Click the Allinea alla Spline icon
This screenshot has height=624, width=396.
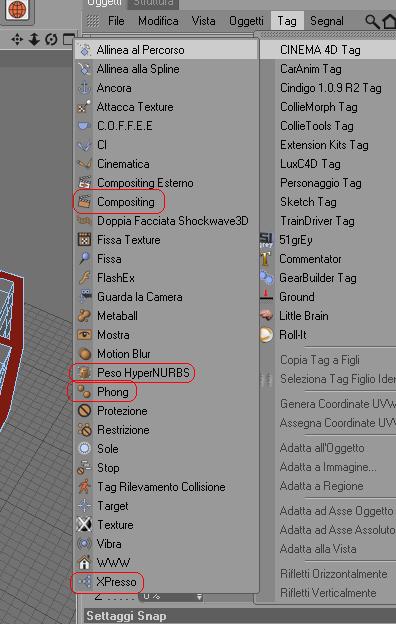[84, 69]
